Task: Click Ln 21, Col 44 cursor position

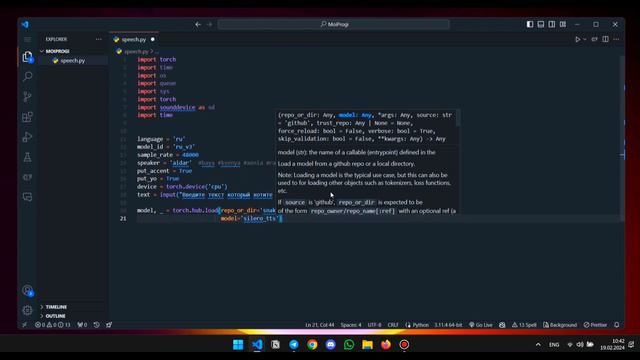Action: [x=319, y=325]
